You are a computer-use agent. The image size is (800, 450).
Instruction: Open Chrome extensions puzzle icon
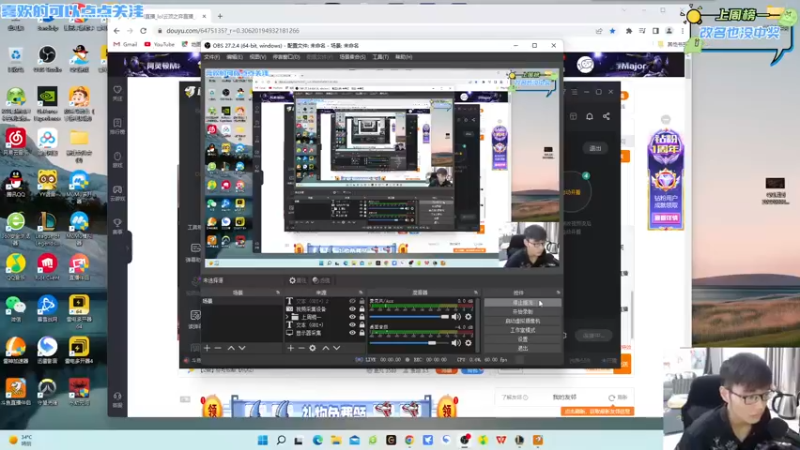tap(629, 31)
